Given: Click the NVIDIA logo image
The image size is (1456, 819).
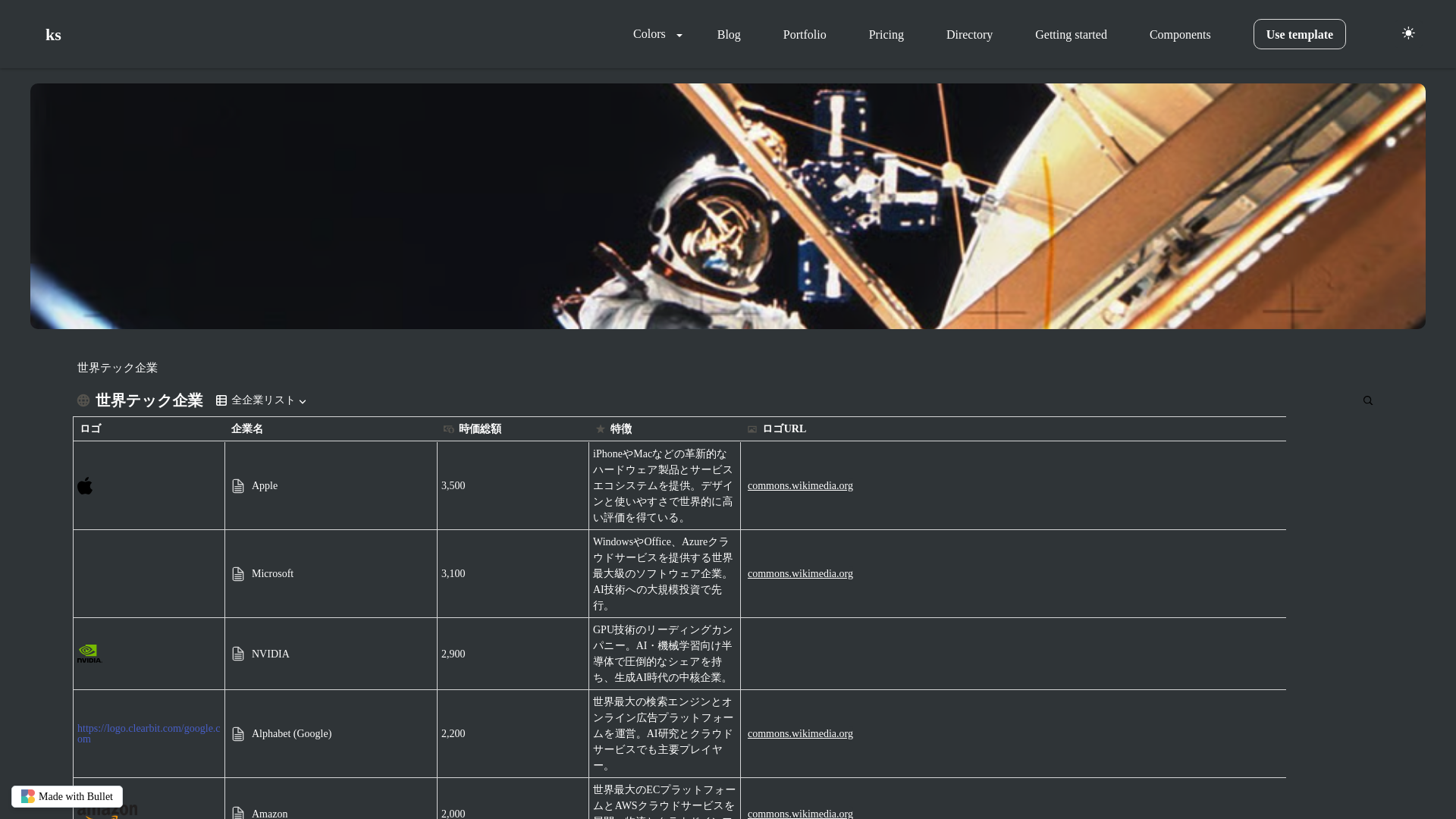Looking at the screenshot, I should [x=89, y=654].
